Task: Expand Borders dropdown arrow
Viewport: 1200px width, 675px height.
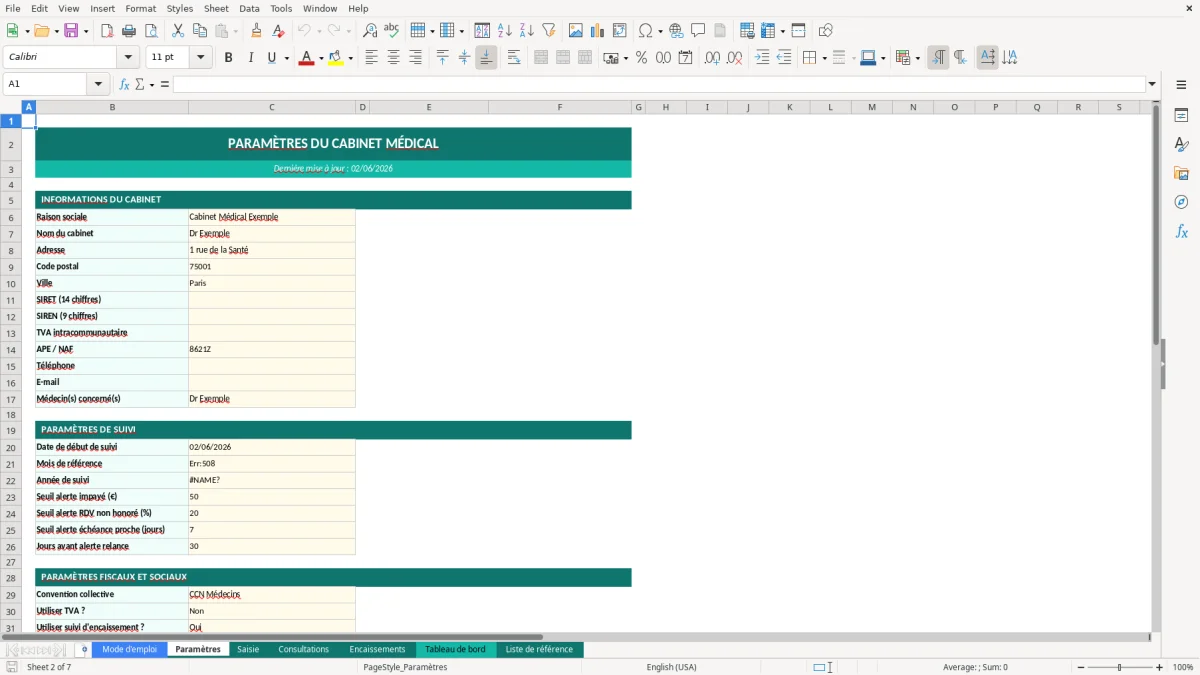Action: [824, 58]
